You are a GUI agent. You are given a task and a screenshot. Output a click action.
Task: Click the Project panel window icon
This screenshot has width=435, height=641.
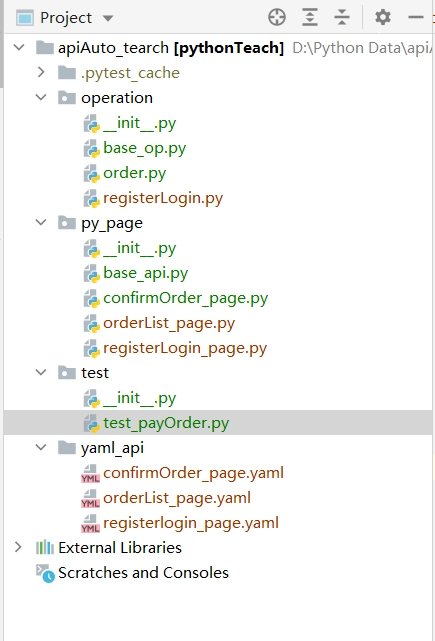(x=25, y=18)
